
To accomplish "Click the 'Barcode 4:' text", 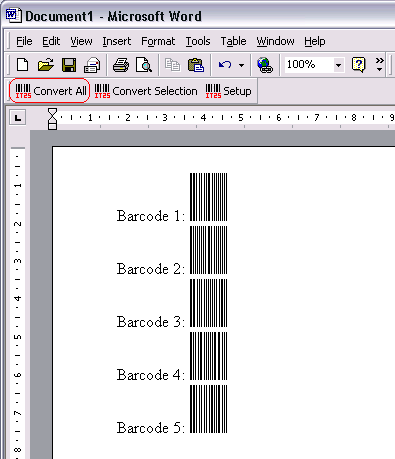I will 150,375.
